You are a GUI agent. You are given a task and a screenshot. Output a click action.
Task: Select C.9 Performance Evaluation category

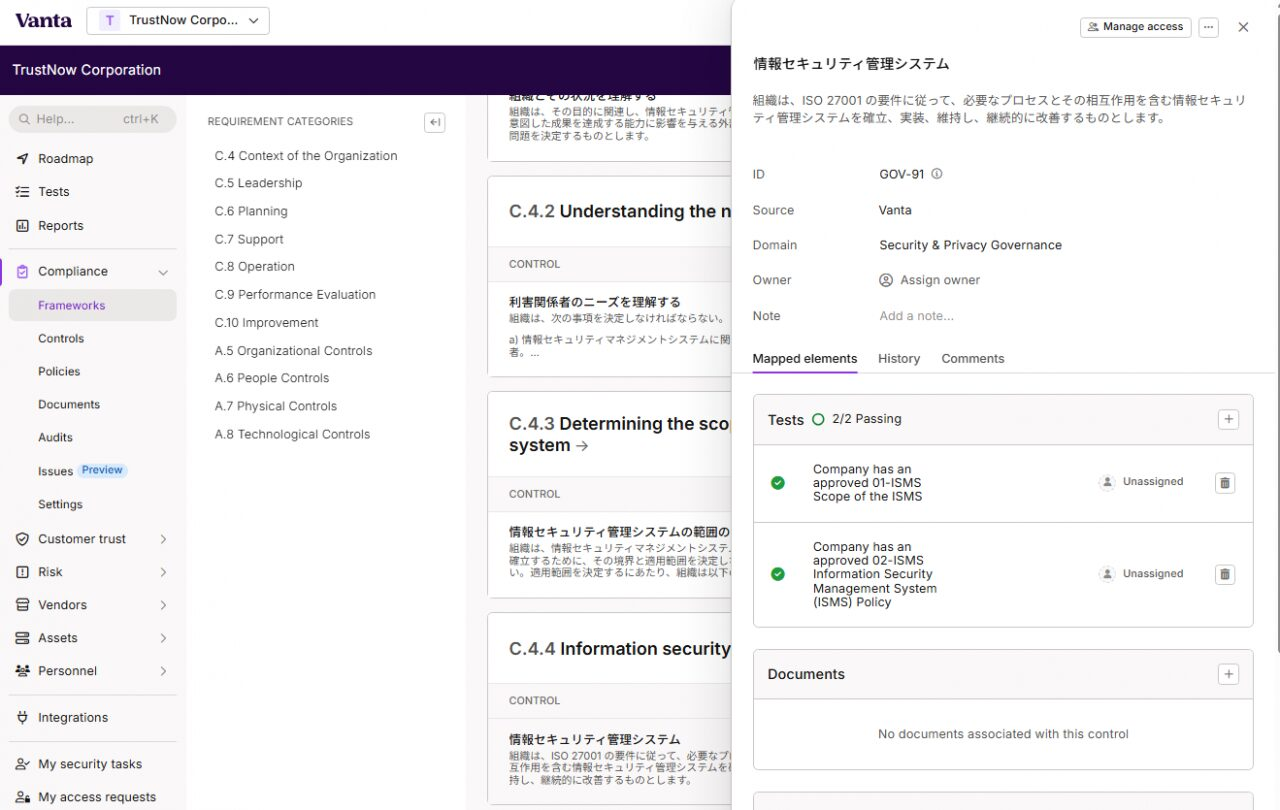point(295,295)
